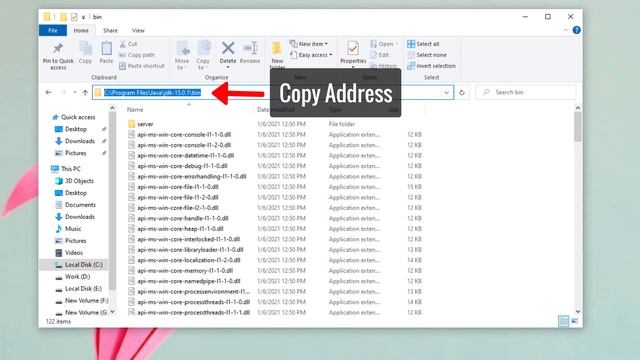
Task: Select This PC in navigation pane
Action: [66, 169]
